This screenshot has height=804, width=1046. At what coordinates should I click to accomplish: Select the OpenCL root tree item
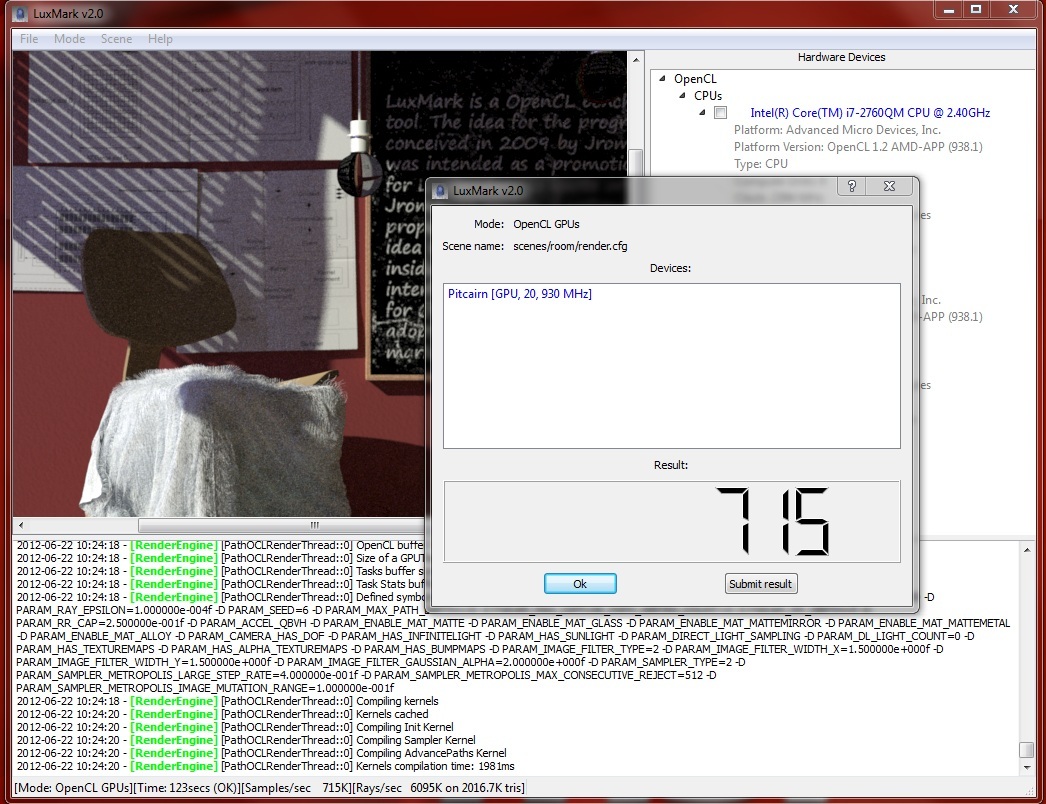[695, 79]
